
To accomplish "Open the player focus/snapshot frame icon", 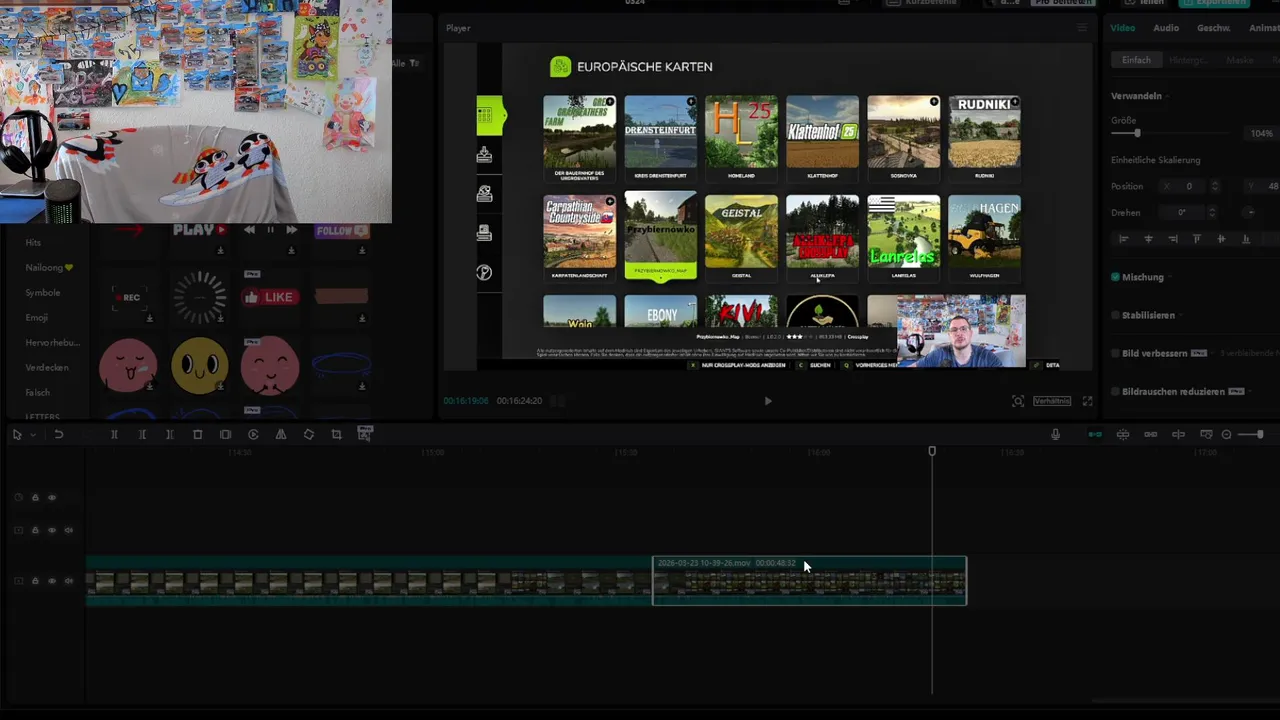I will pos(1018,401).
